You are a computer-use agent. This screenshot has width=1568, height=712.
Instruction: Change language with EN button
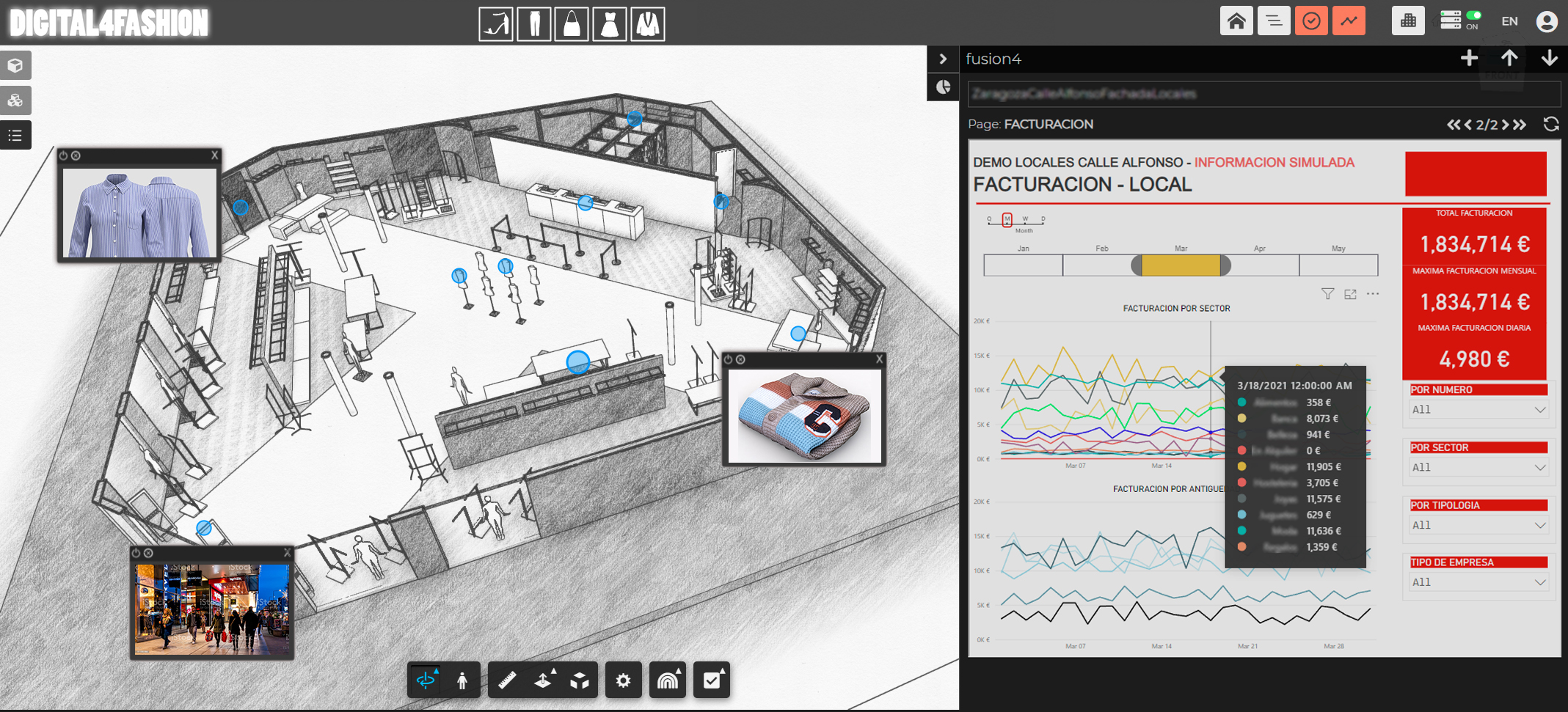pos(1509,21)
